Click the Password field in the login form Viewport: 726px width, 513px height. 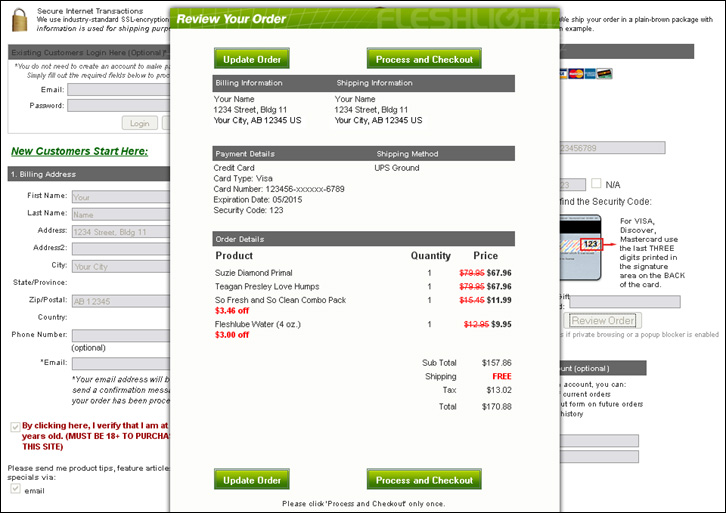point(119,106)
